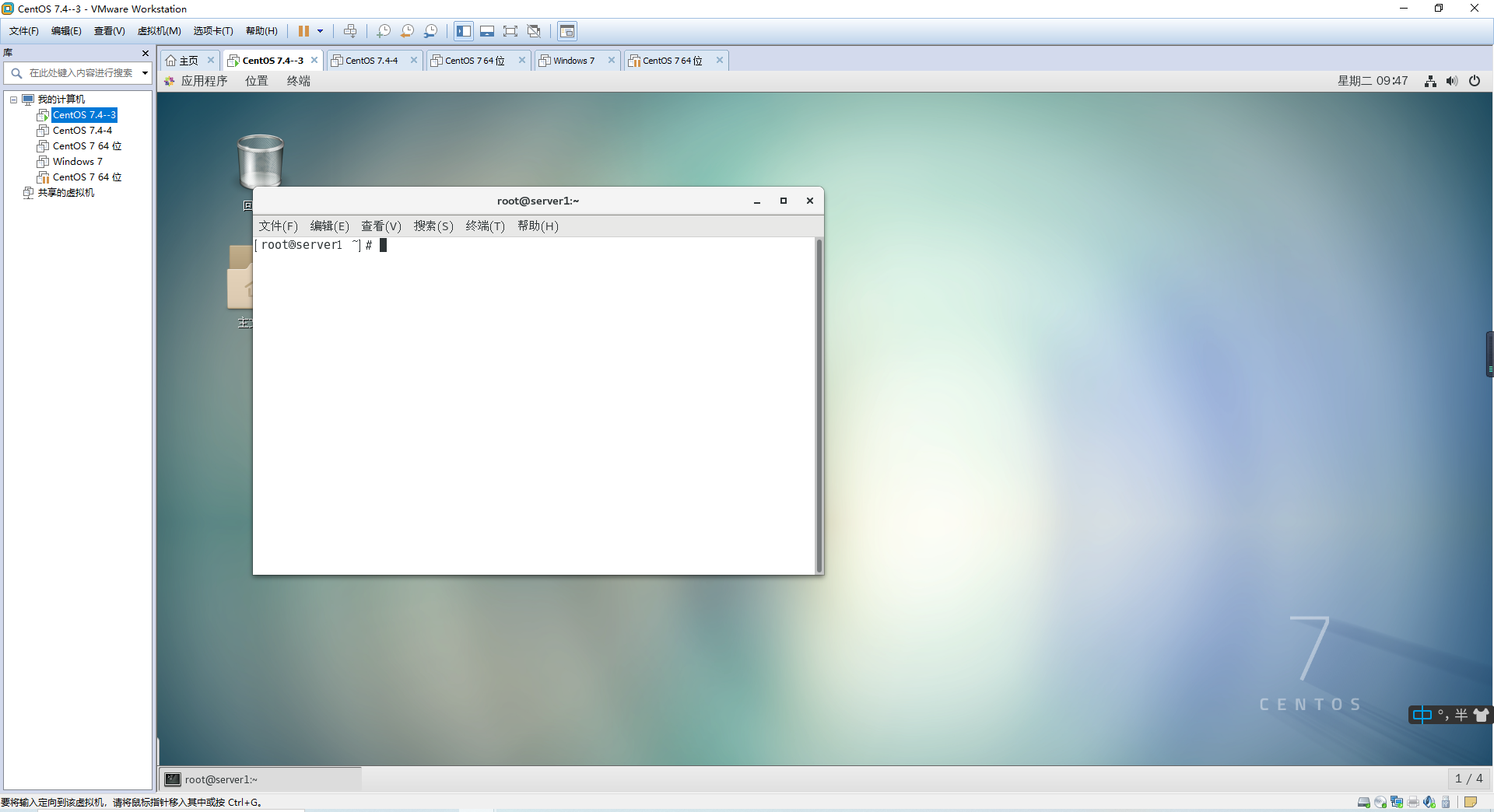Open the 虚拟机(M) menu
The height and width of the screenshot is (812, 1494).
tap(159, 31)
